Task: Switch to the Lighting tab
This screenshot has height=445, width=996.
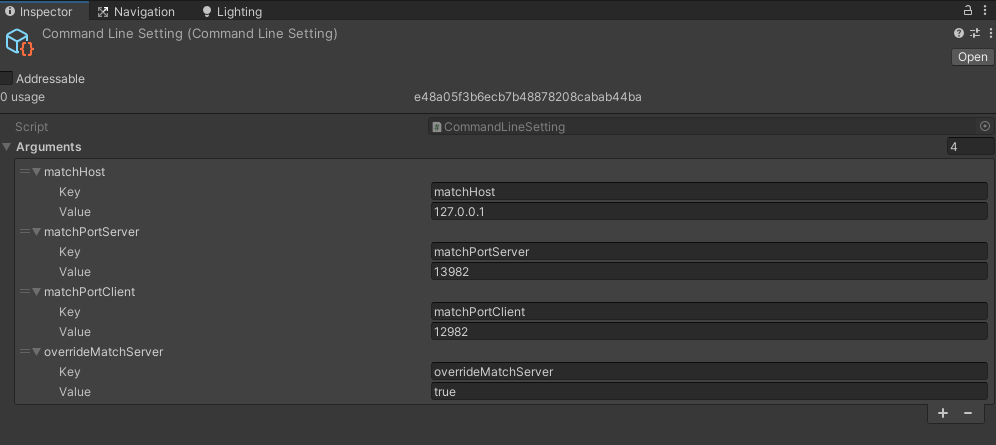Action: click(x=231, y=11)
